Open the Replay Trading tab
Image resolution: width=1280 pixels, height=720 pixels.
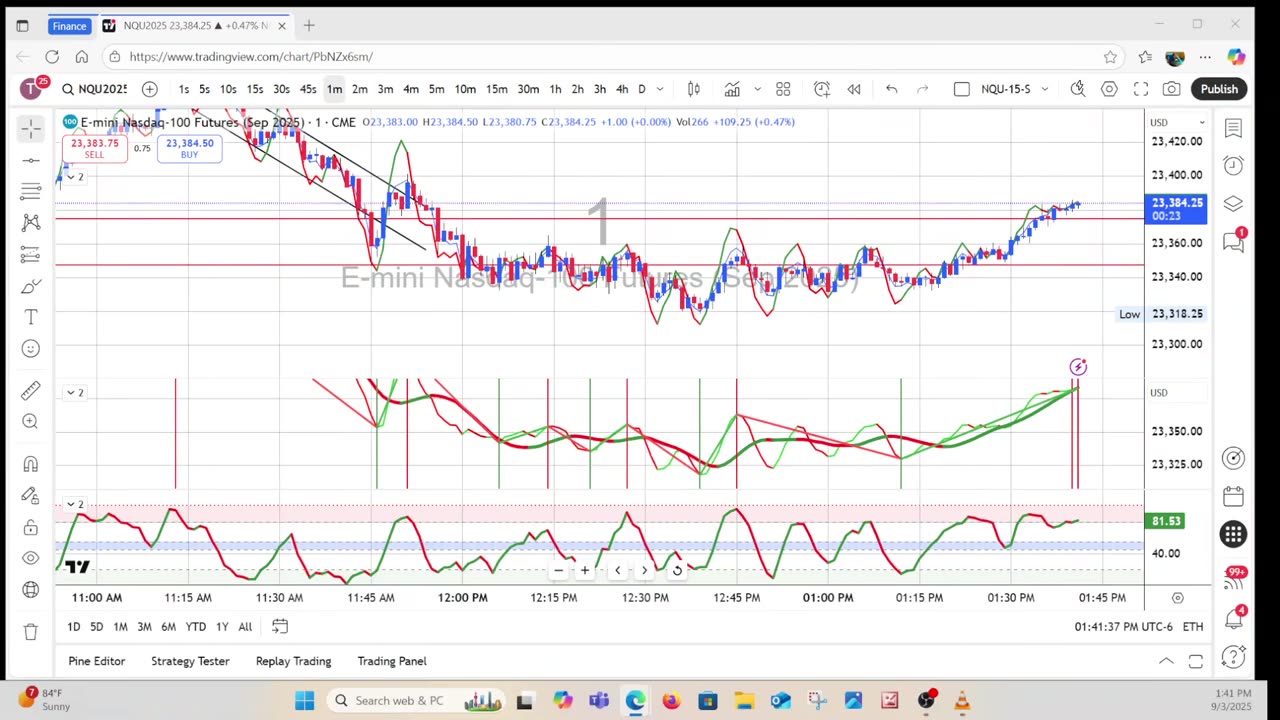[x=293, y=661]
